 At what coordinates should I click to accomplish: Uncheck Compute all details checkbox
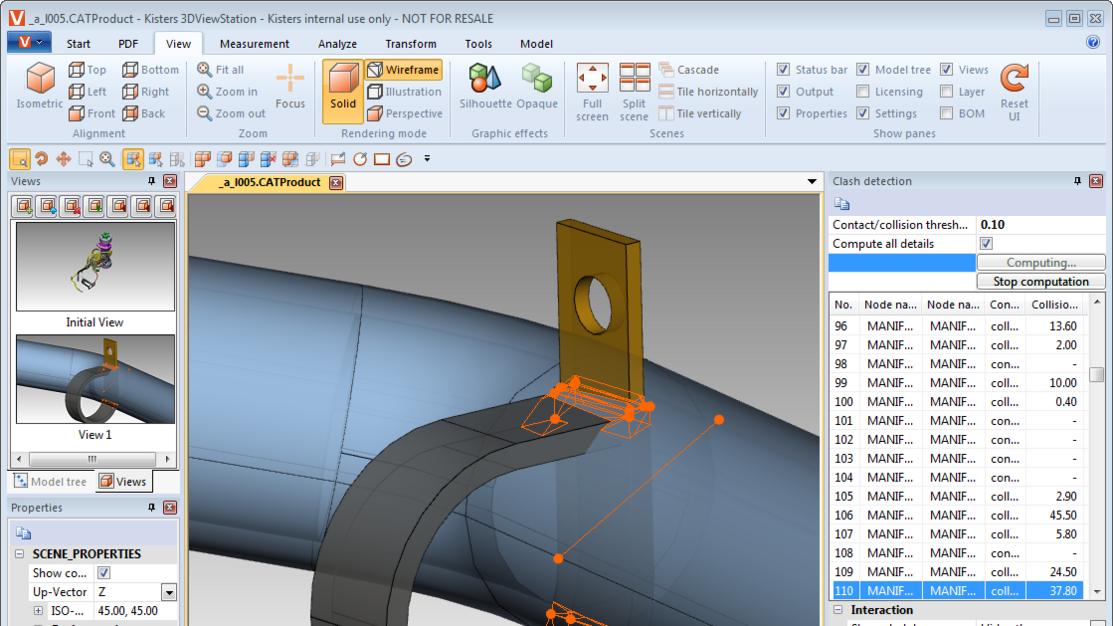pyautogui.click(x=987, y=243)
